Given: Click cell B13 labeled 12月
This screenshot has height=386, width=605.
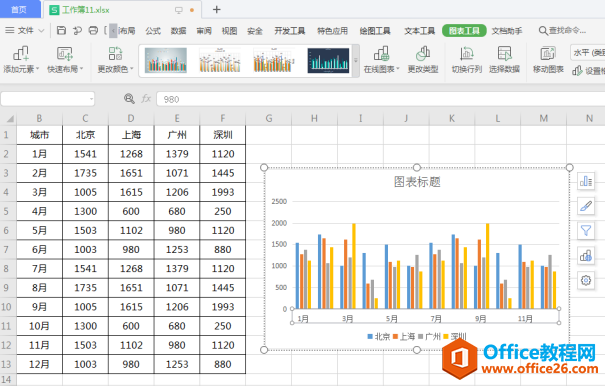Looking at the screenshot, I should (39, 364).
